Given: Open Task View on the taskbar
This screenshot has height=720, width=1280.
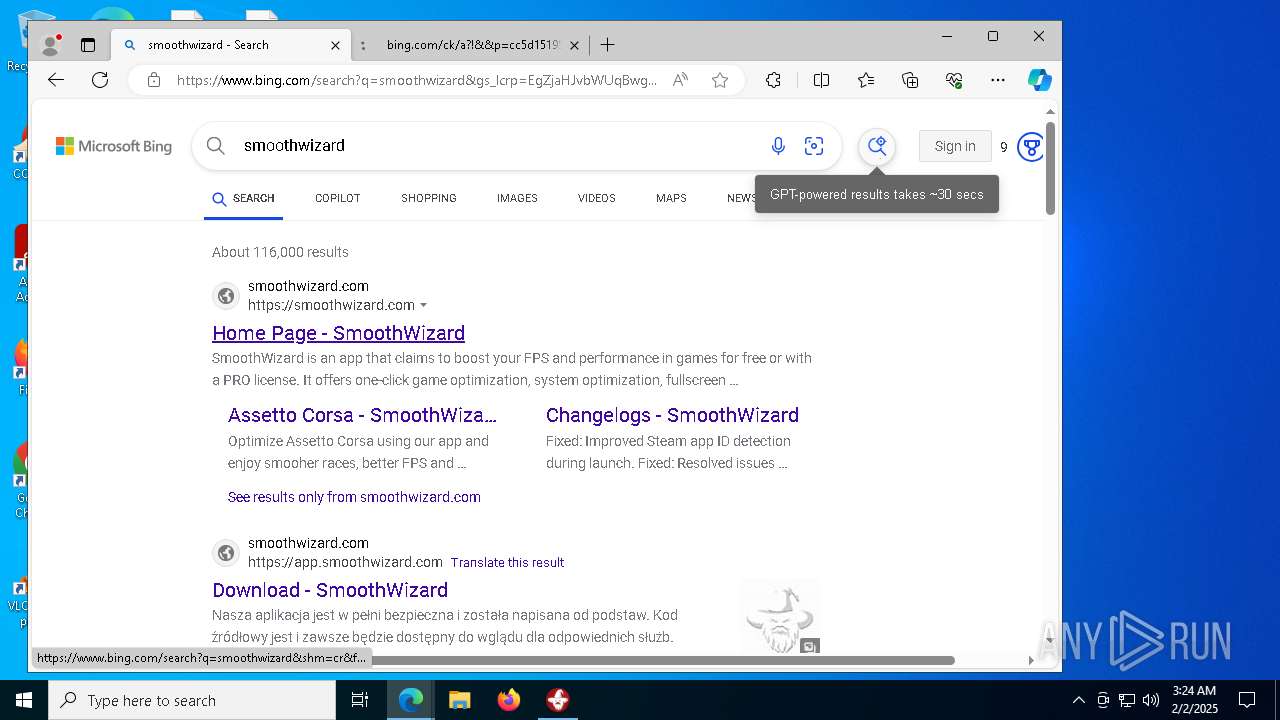Looking at the screenshot, I should pos(360,700).
